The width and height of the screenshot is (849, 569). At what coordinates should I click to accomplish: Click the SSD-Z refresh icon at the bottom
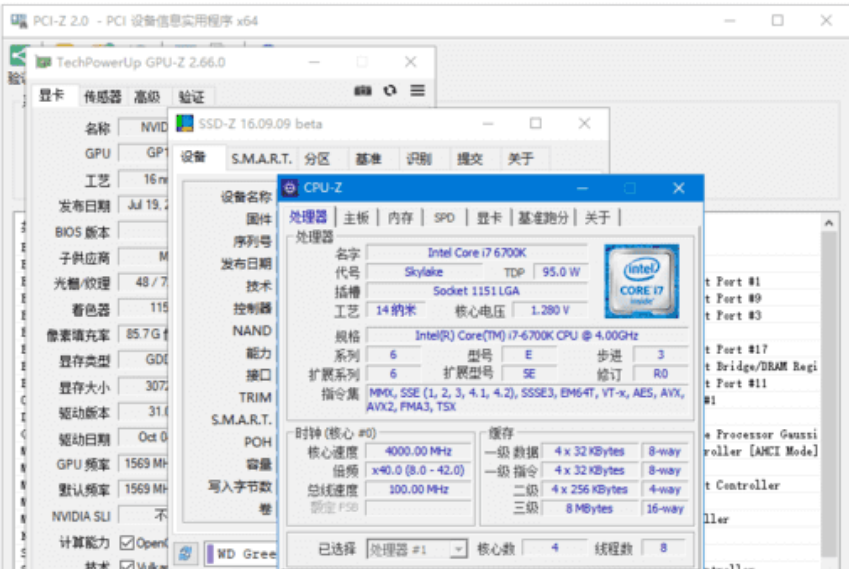click(186, 553)
